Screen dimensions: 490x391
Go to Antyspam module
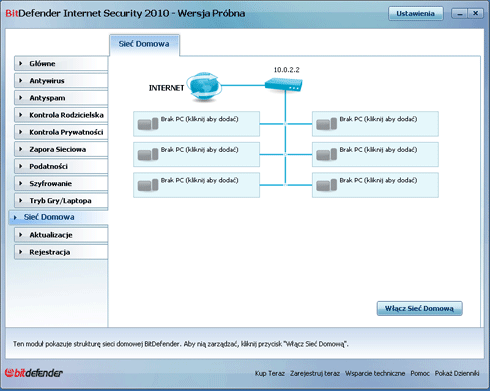pyautogui.click(x=61, y=98)
